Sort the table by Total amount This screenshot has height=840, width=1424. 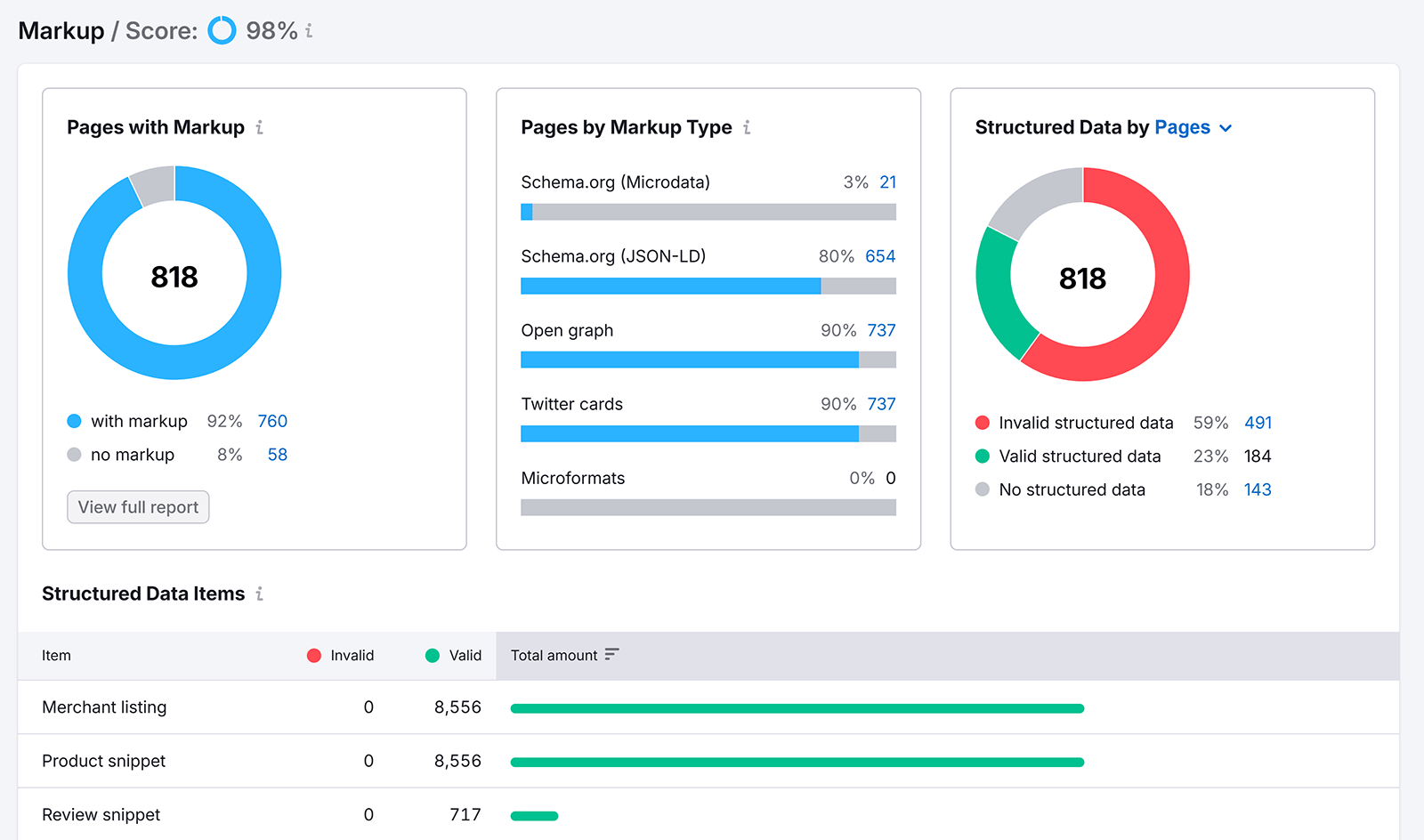point(611,655)
